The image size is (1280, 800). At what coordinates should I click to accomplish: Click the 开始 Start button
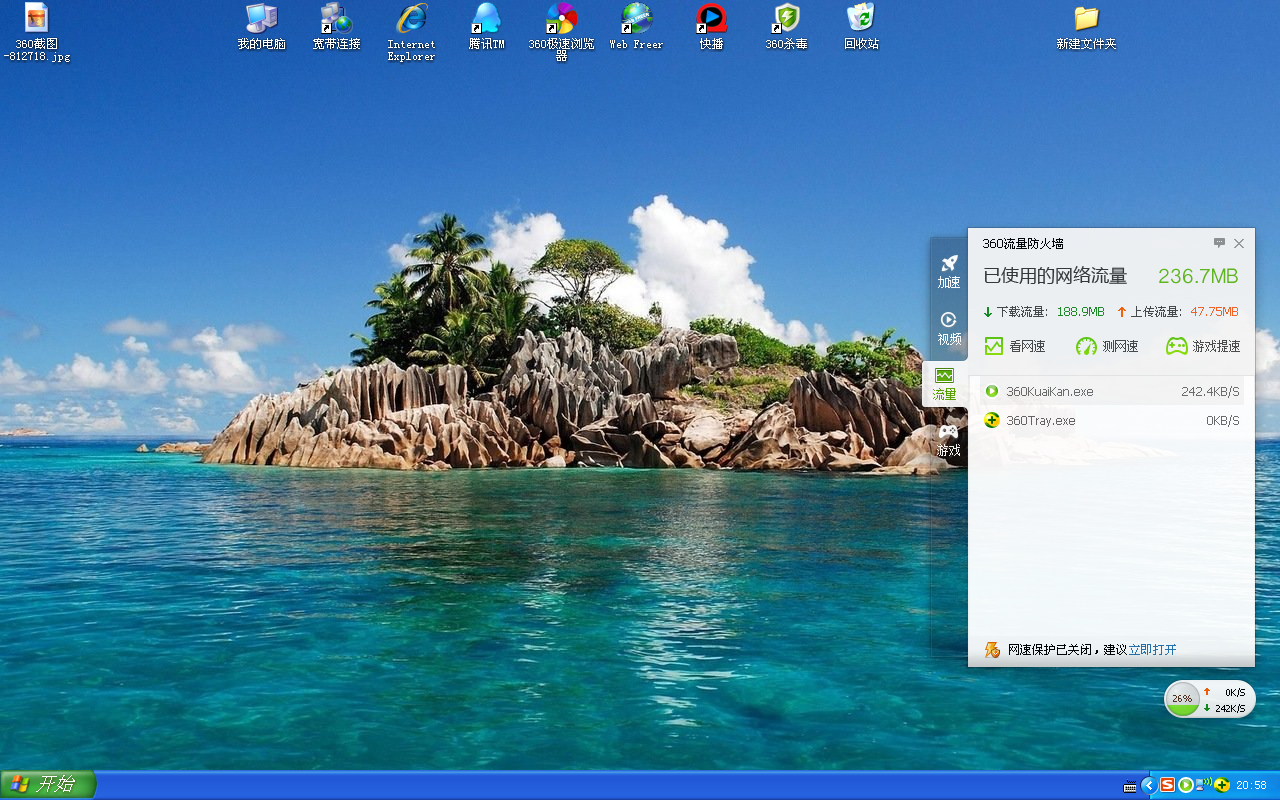click(48, 784)
